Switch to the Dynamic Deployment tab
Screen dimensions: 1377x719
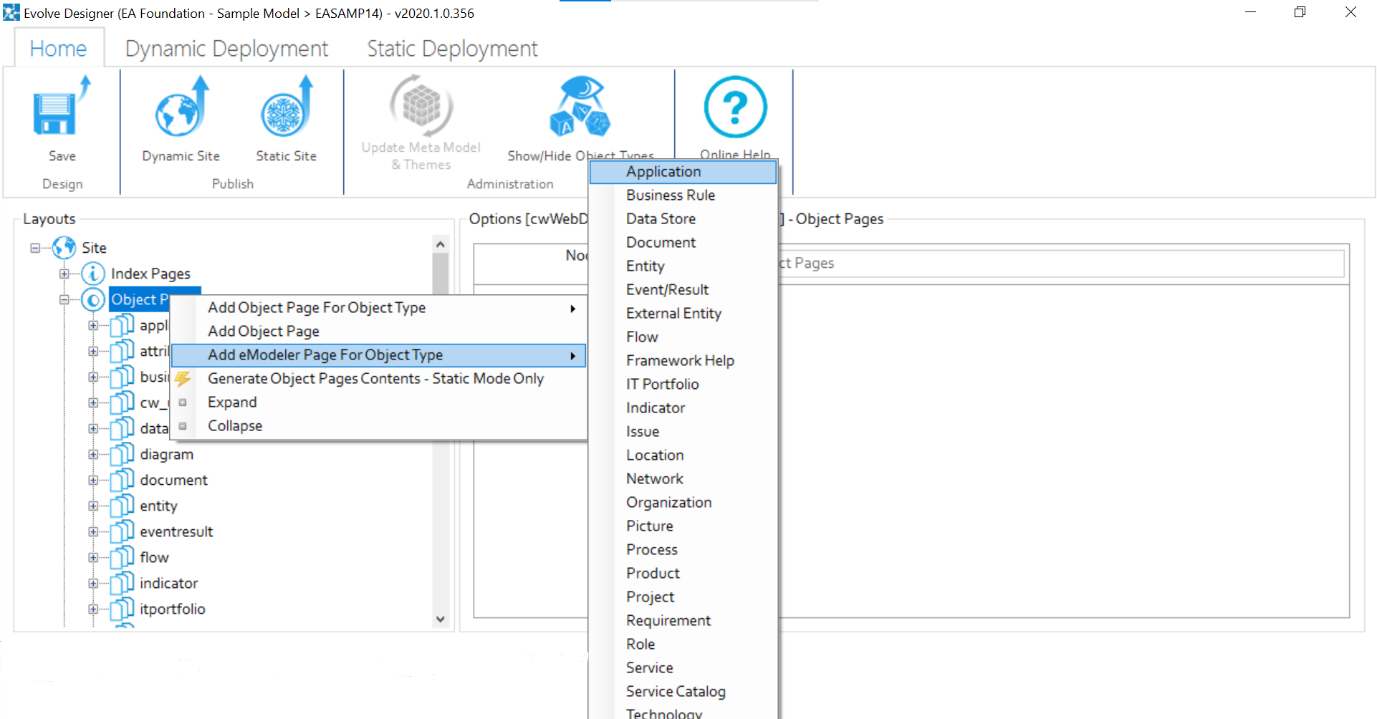coord(226,49)
